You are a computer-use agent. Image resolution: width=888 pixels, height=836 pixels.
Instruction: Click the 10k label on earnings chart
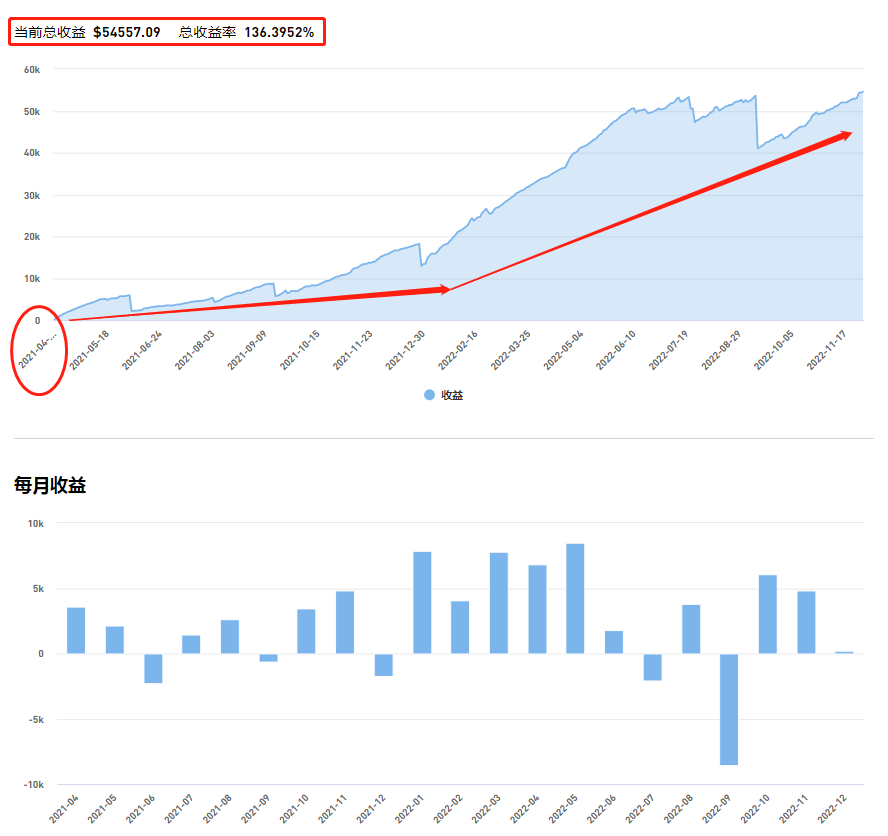click(x=32, y=279)
